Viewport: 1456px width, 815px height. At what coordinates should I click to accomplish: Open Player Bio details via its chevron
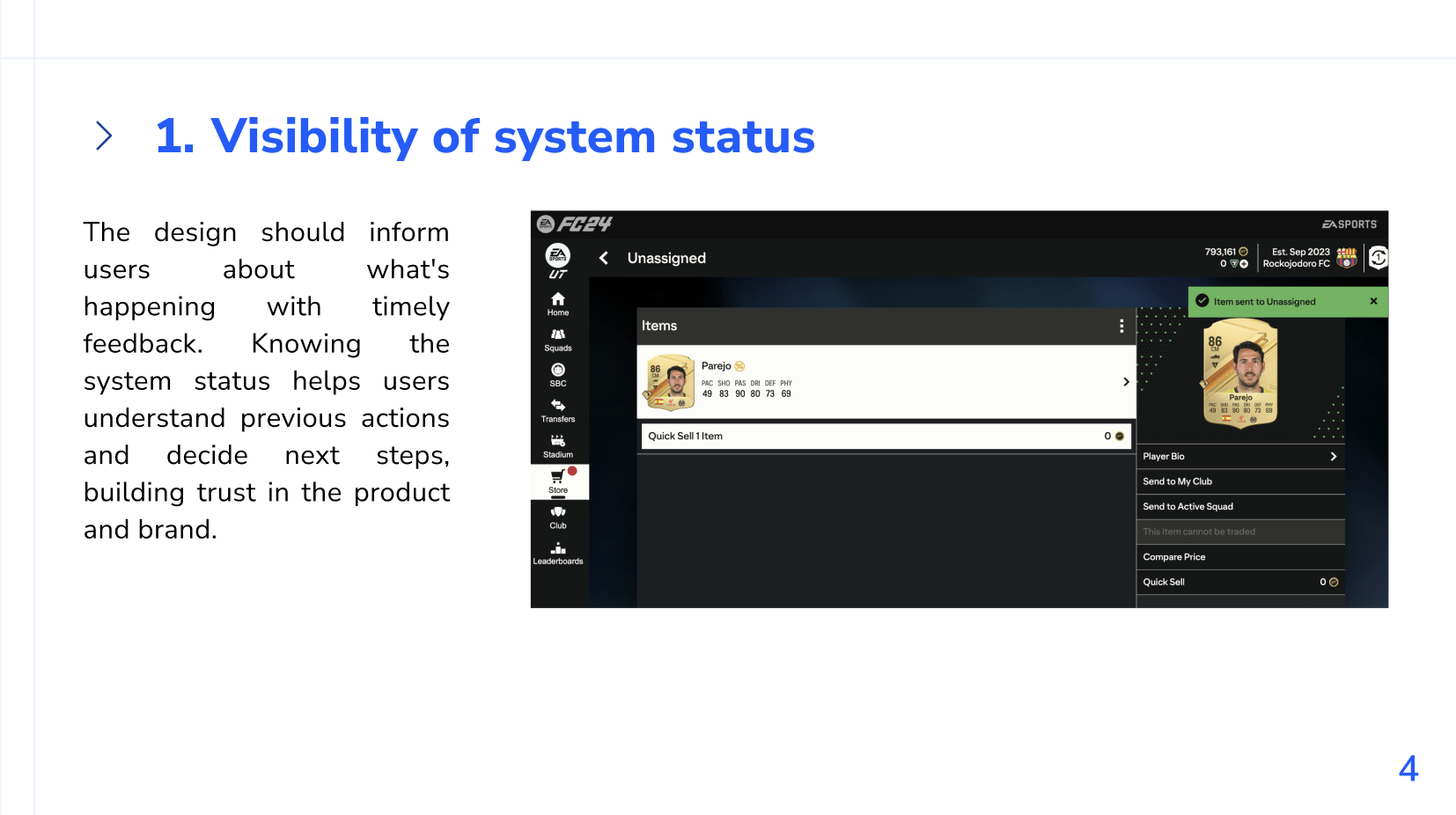1333,456
